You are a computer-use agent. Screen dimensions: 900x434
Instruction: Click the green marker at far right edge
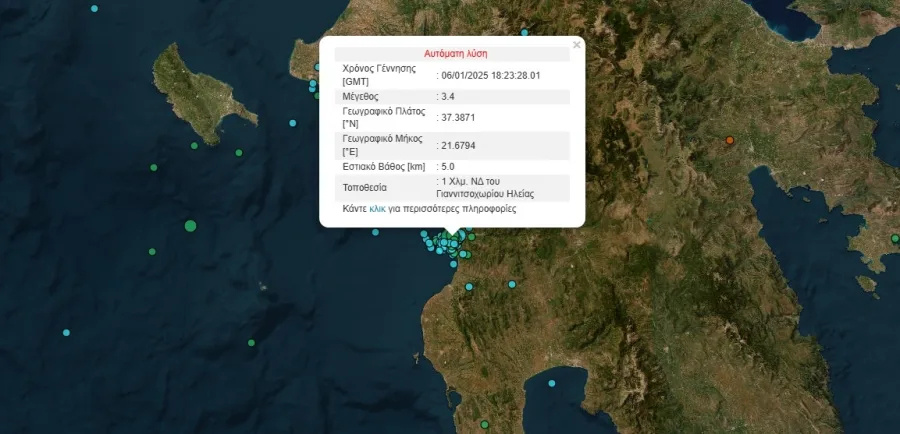894,239
